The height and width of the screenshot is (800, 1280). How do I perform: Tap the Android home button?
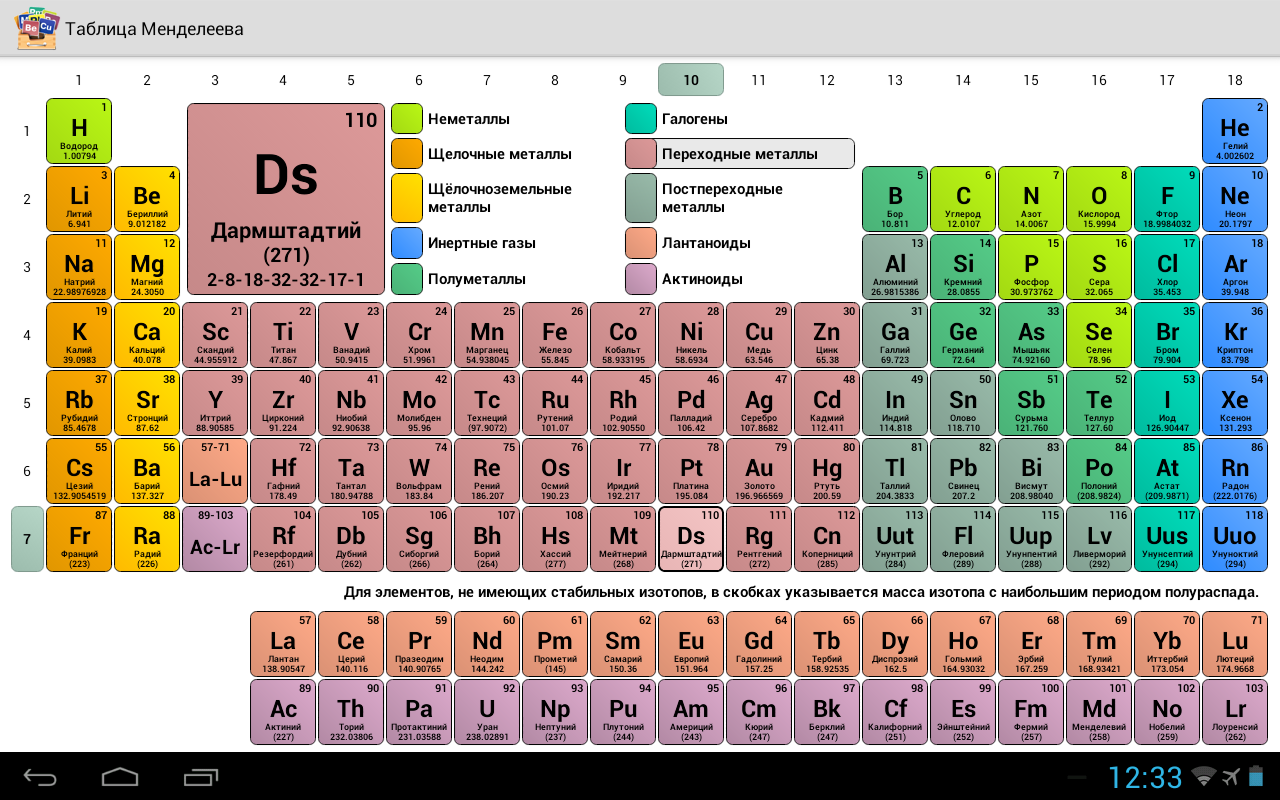[x=120, y=776]
